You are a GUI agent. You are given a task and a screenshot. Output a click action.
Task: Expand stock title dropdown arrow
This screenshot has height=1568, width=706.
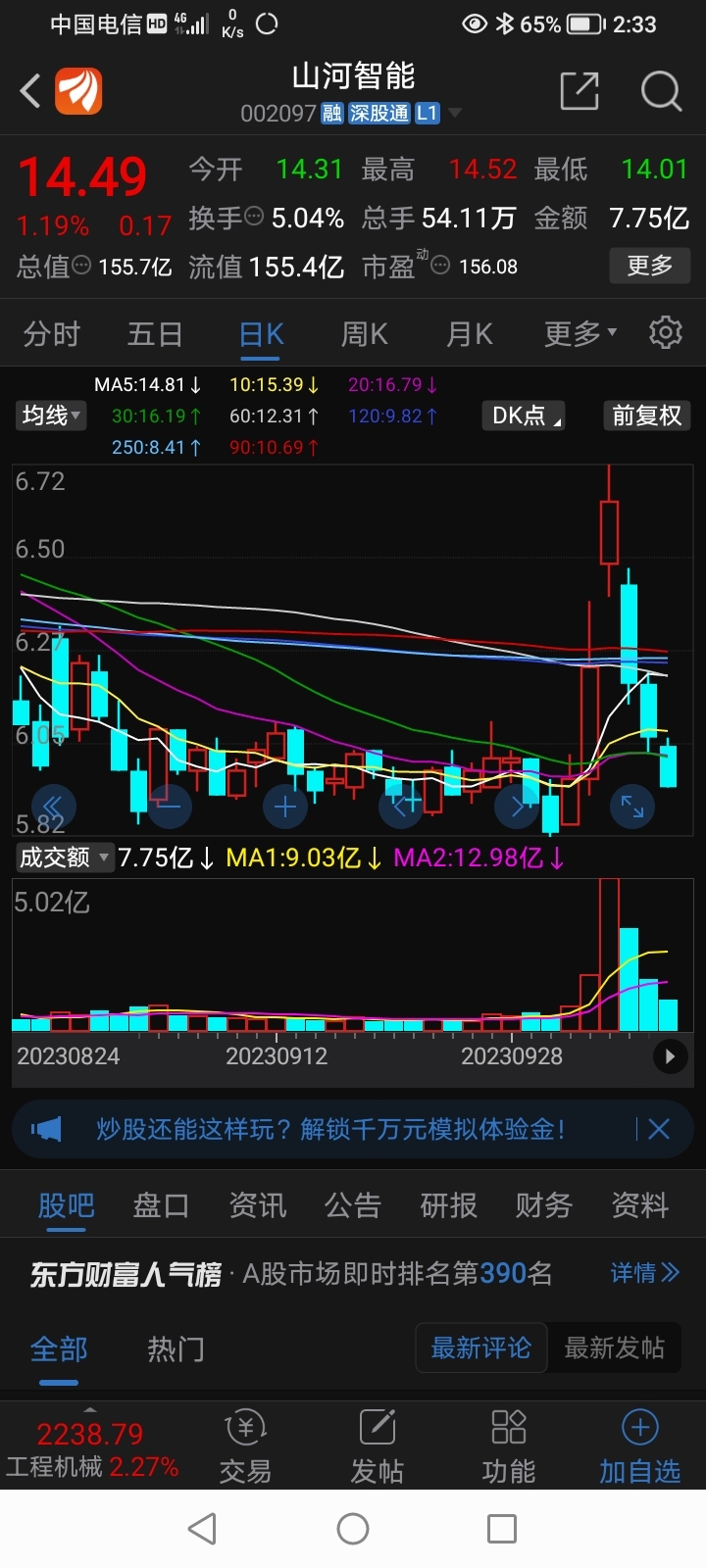point(455,114)
